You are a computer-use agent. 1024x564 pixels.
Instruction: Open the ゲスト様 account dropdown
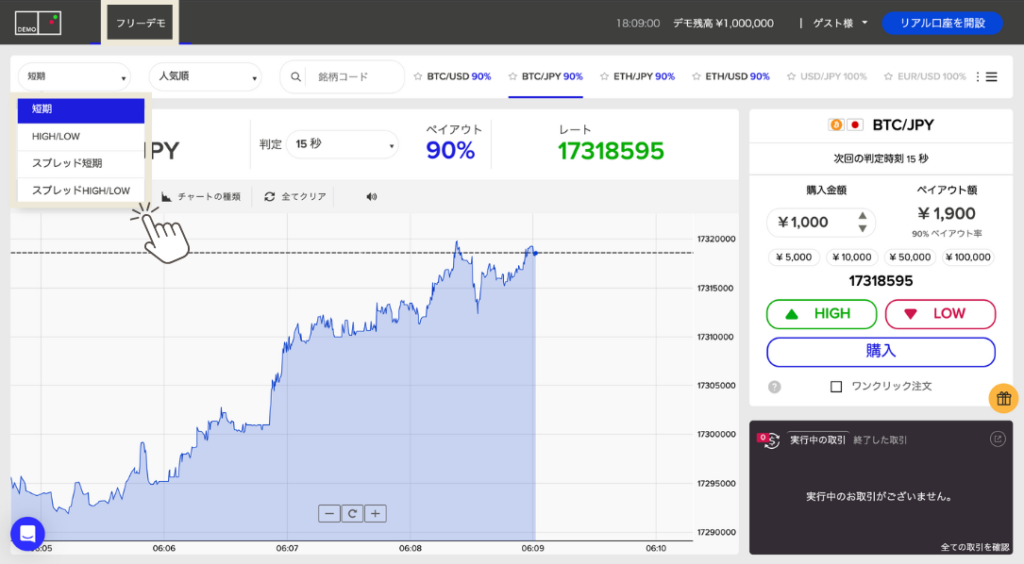point(840,22)
